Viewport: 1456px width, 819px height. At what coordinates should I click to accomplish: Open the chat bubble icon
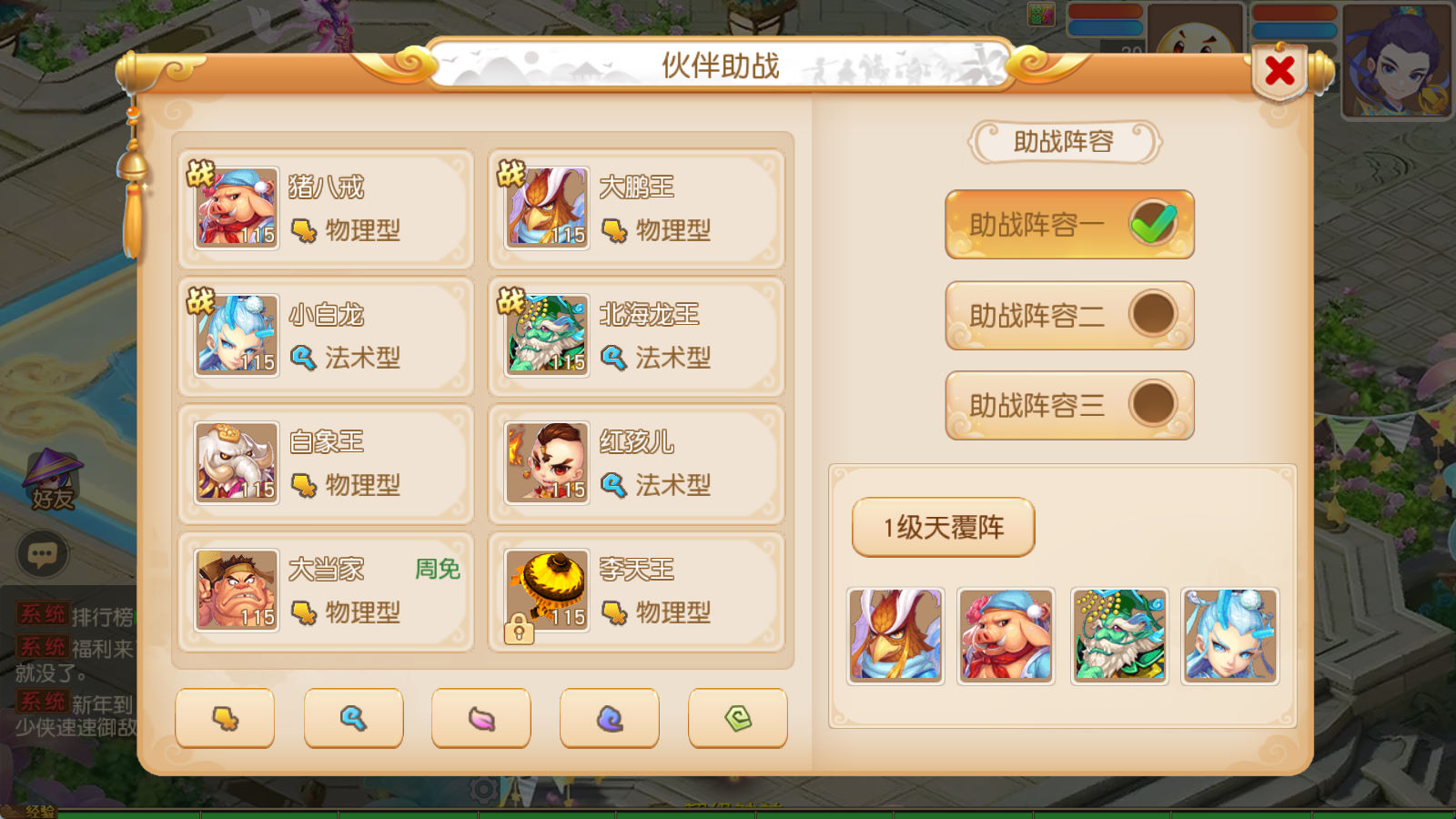43,553
